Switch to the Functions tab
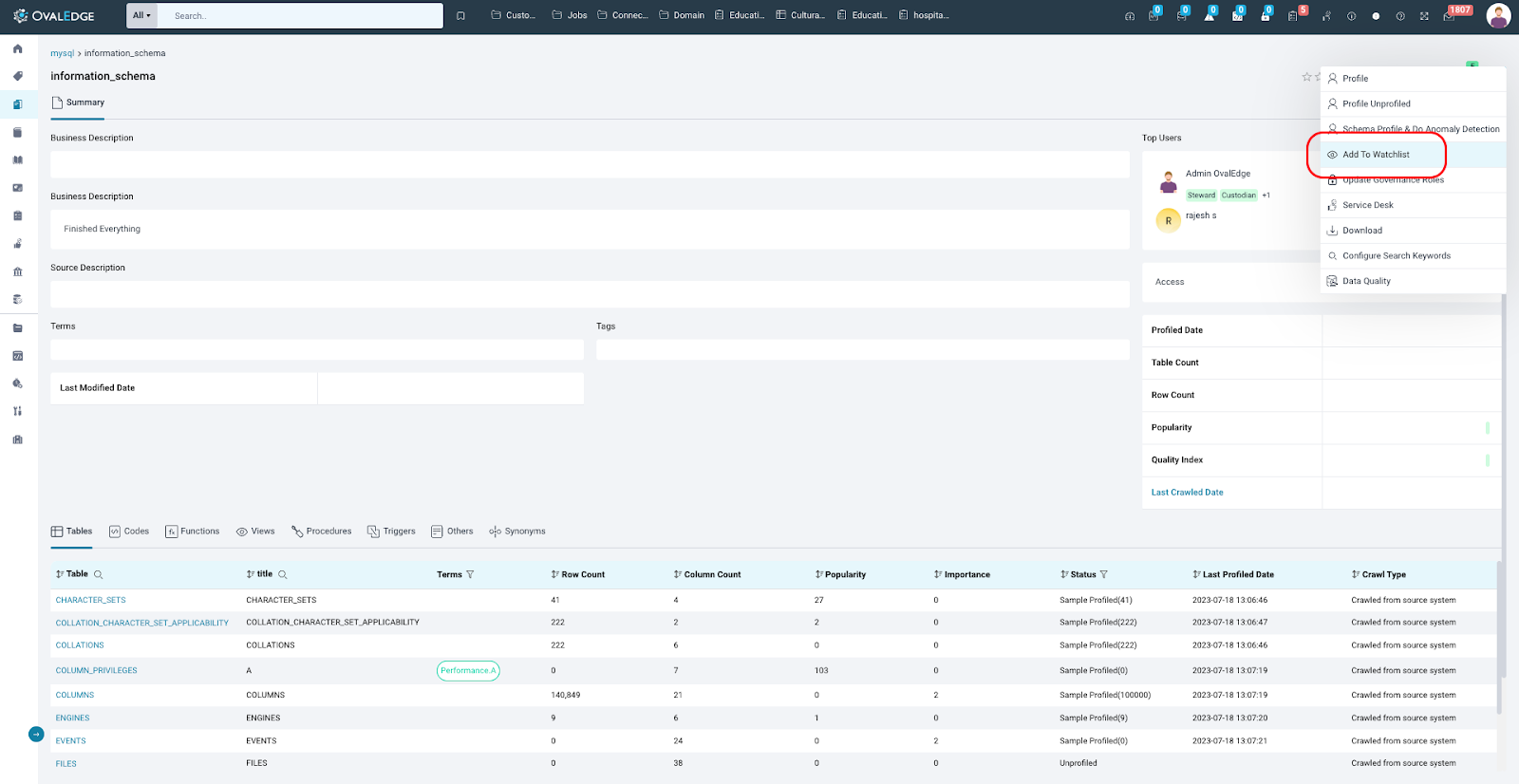The height and width of the screenshot is (784, 1519). tap(192, 532)
